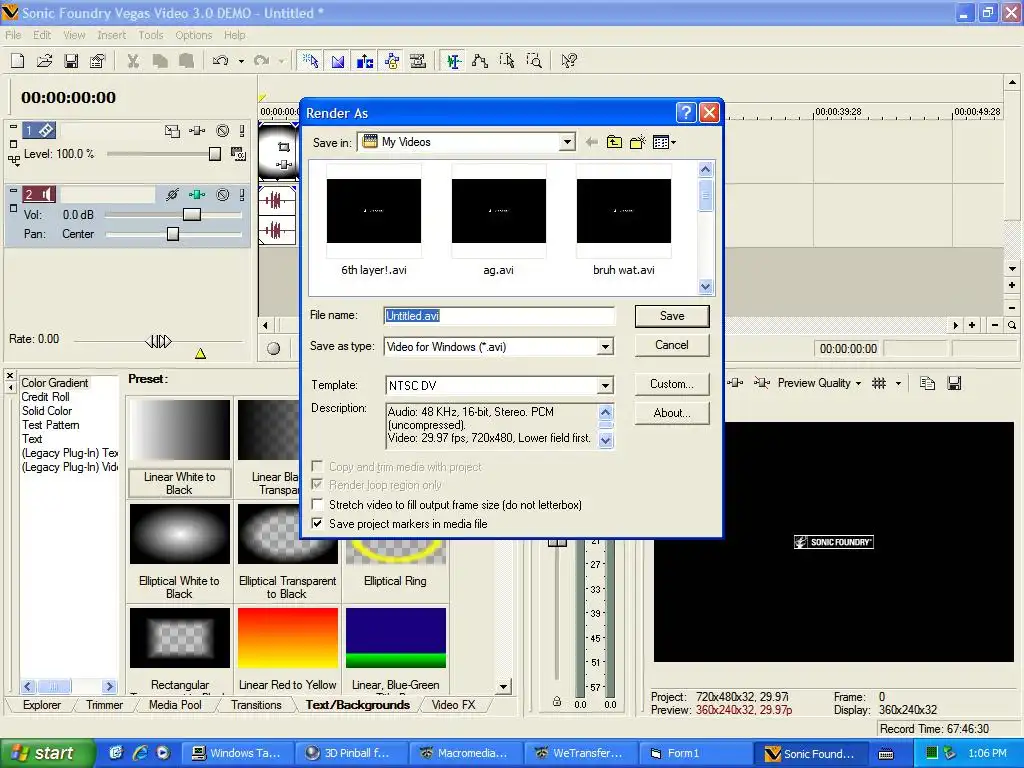Switch to the Media Pool tab
The image size is (1024, 768).
pos(175,705)
